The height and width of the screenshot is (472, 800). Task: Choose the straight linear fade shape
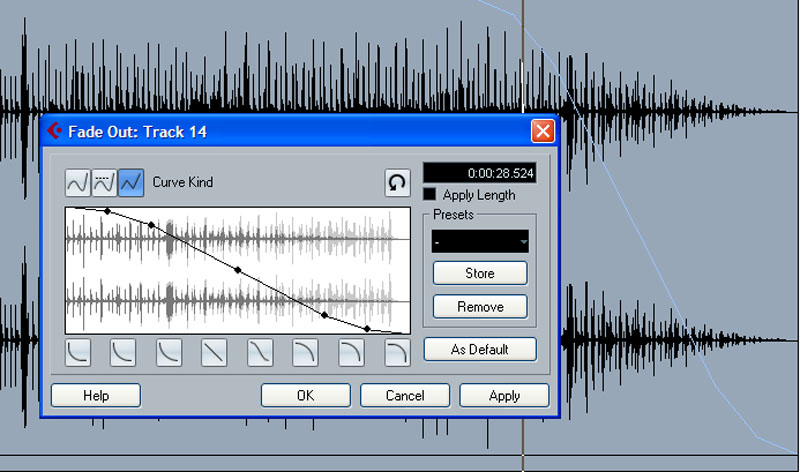214,353
